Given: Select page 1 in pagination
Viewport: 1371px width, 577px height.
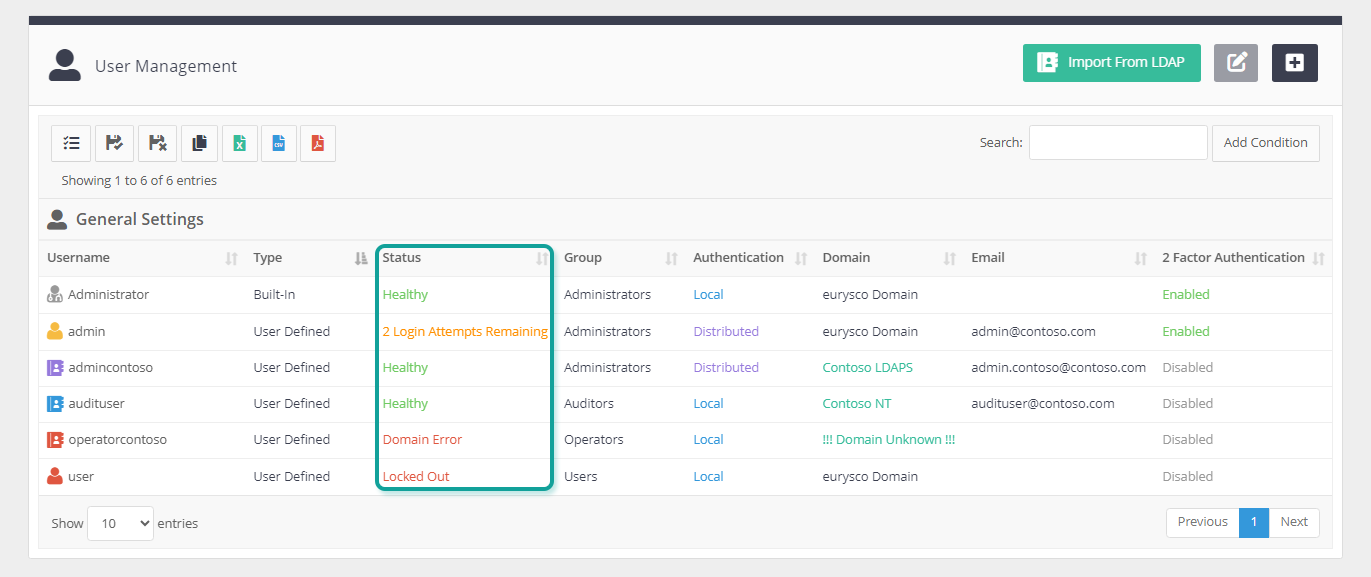Looking at the screenshot, I should coord(1253,522).
